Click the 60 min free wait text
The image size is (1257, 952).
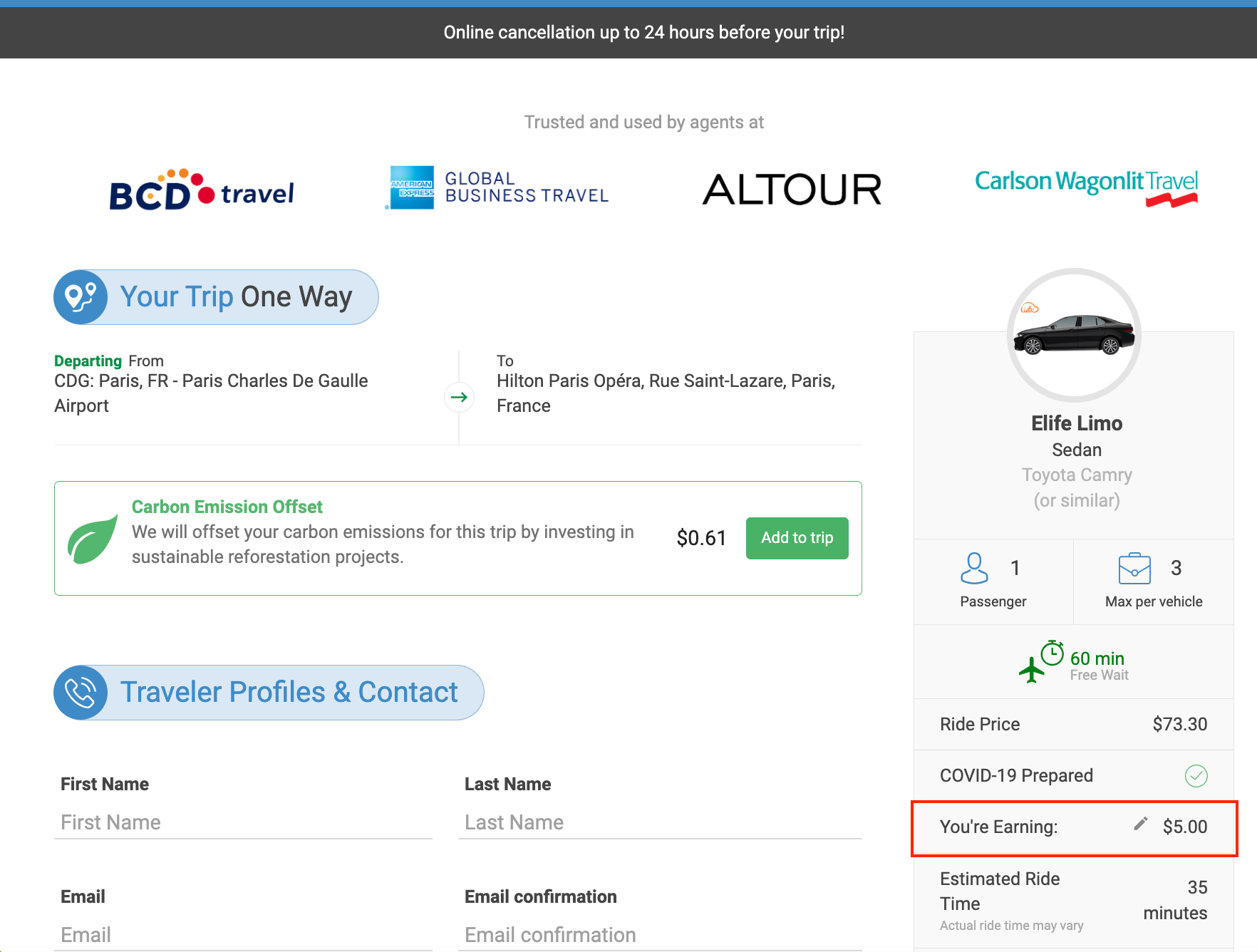click(x=1097, y=658)
